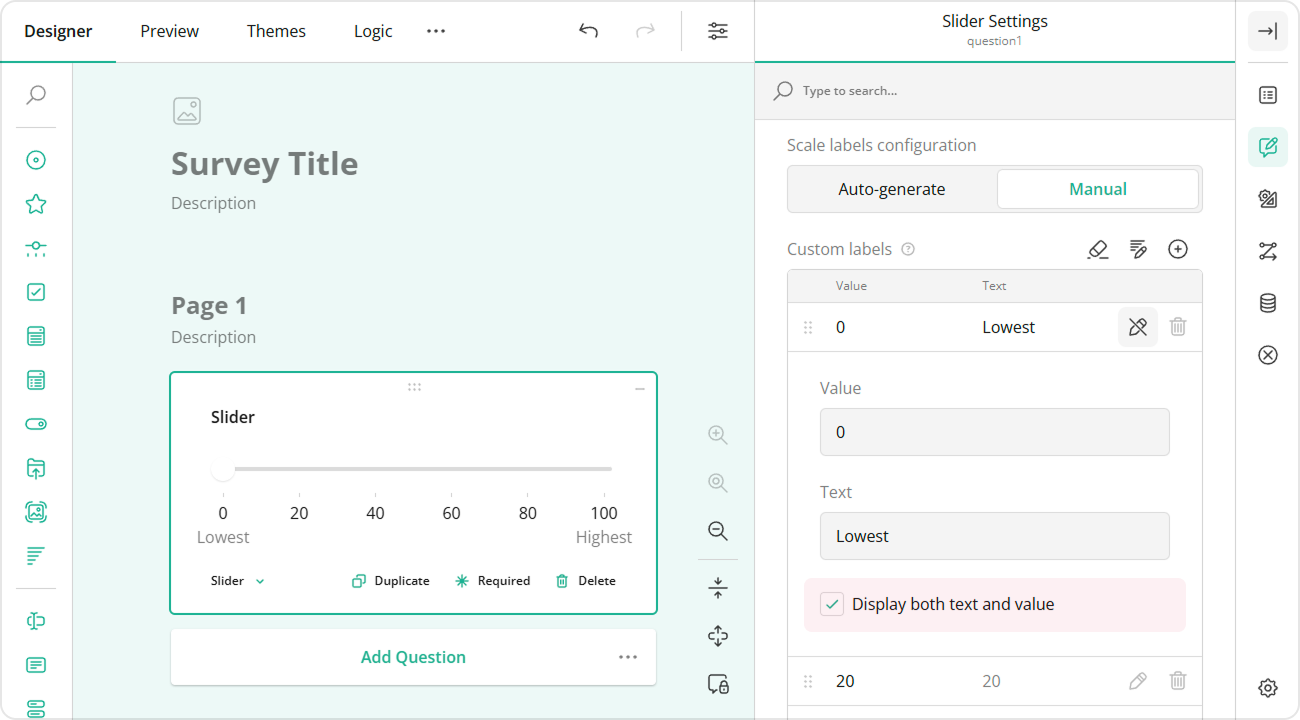Clear all custom labels with the eraser icon
This screenshot has width=1300, height=720.
(1097, 249)
